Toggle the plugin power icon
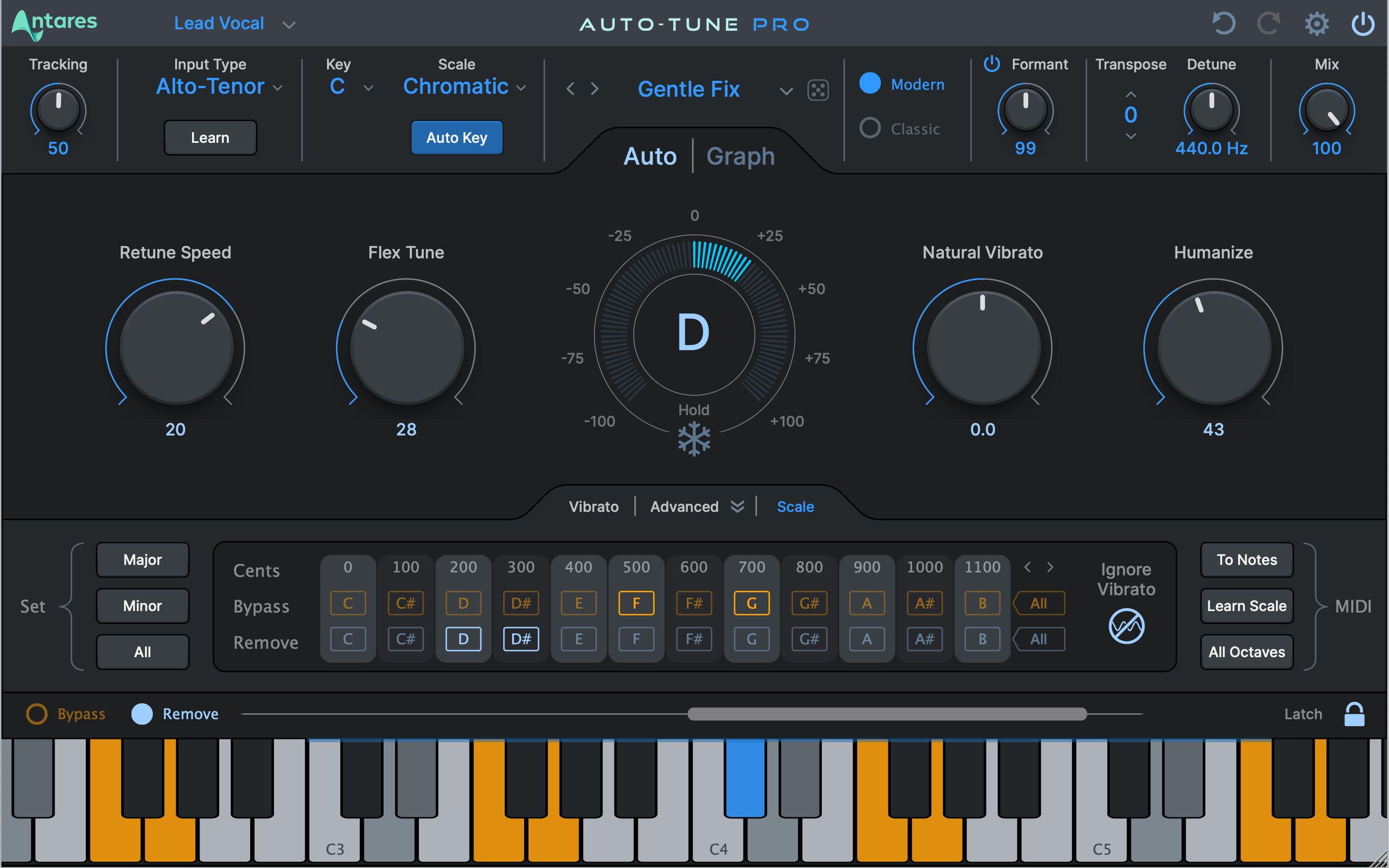 pyautogui.click(x=1363, y=24)
